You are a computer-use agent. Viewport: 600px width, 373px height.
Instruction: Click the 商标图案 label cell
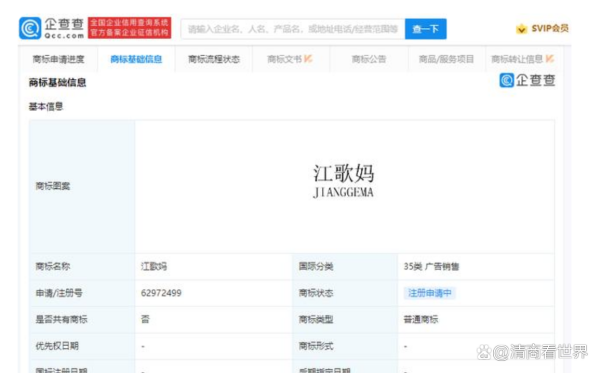(82, 186)
